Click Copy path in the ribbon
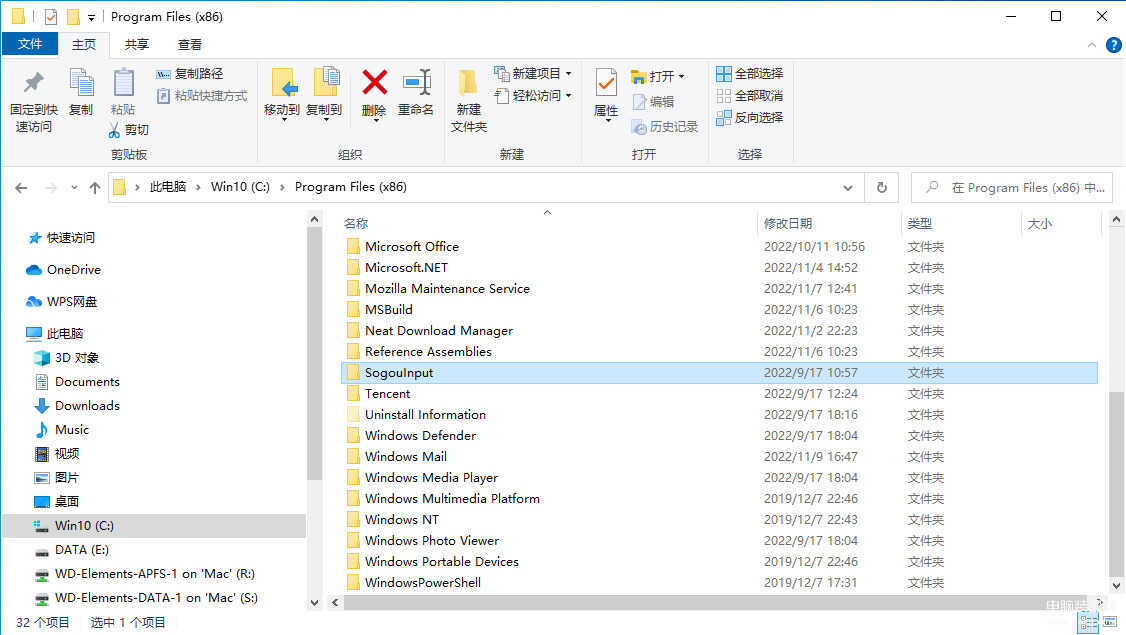Image resolution: width=1126 pixels, height=635 pixels. (x=189, y=74)
